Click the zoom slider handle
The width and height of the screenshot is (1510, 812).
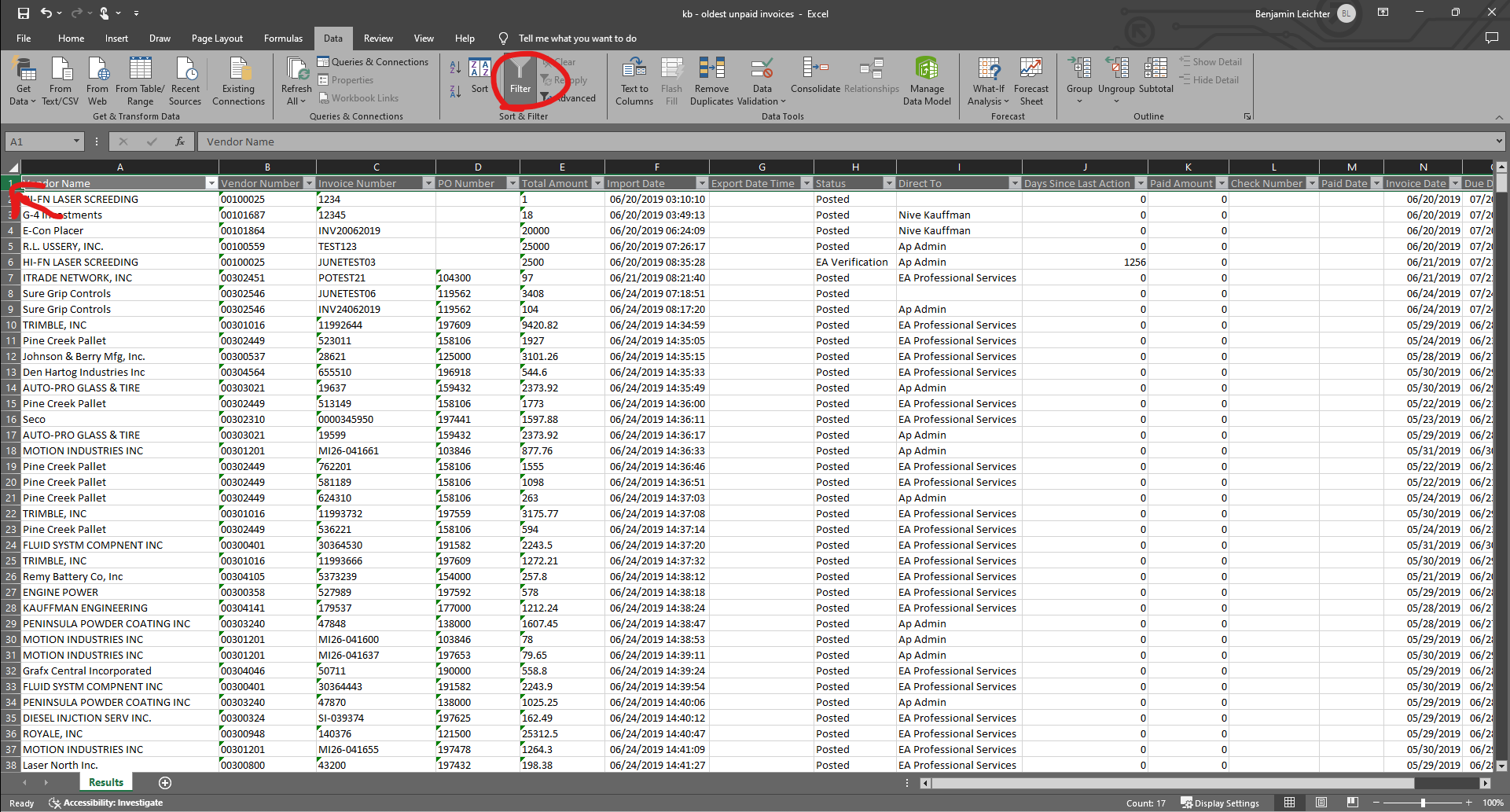(x=1423, y=803)
